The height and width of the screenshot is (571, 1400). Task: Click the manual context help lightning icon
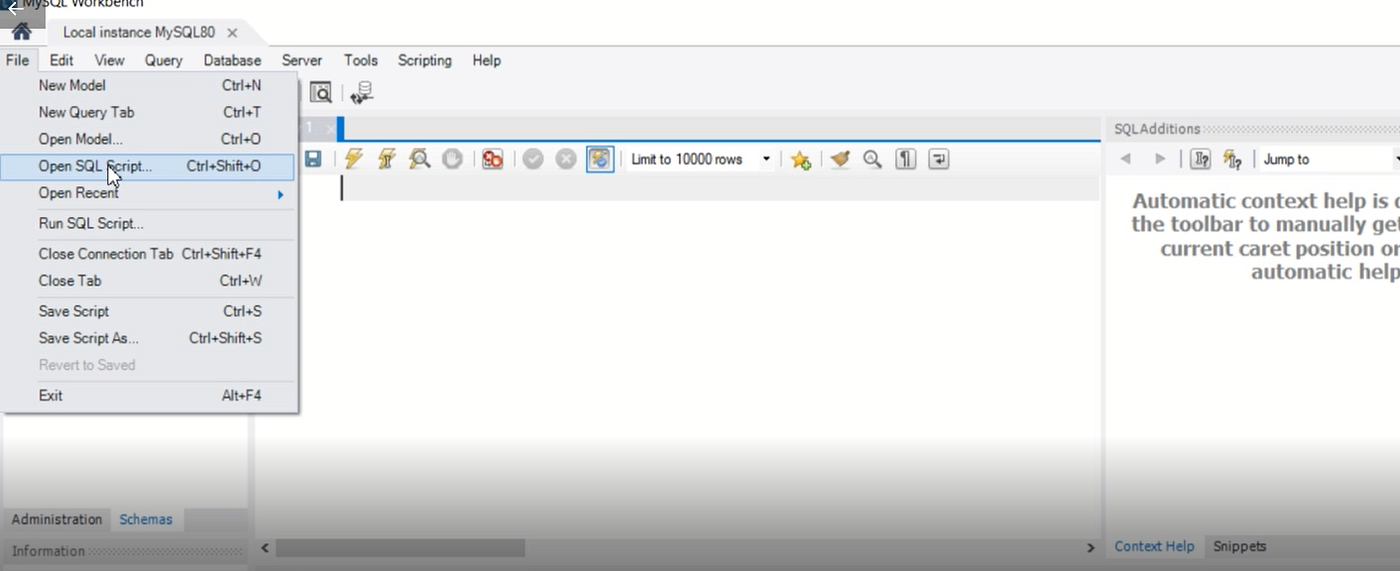coord(1232,159)
